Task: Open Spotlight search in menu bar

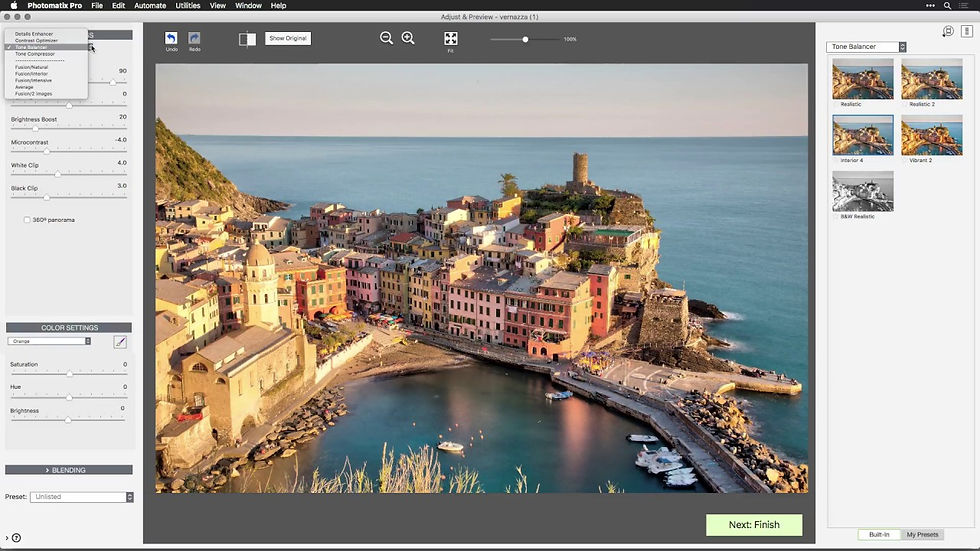Action: pos(948,5)
